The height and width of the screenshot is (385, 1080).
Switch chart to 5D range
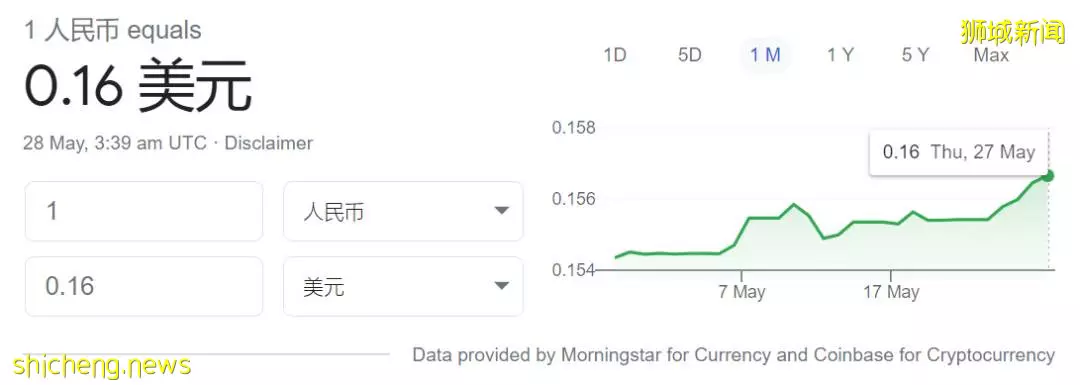pos(689,55)
